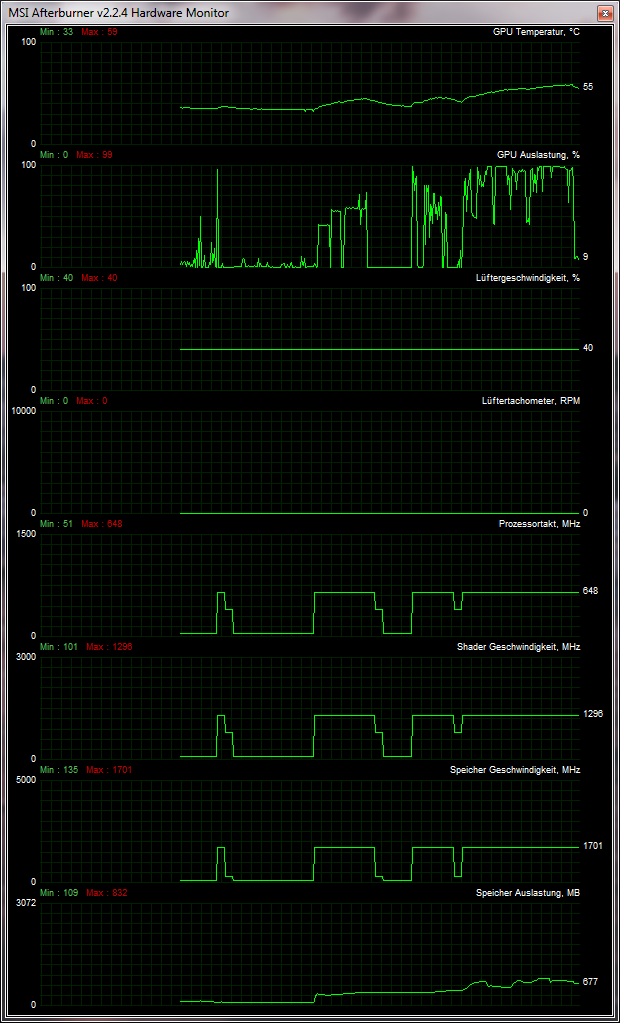
Task: Click the 10000 axis label of fan tachometer graph
Action: click(x=24, y=410)
